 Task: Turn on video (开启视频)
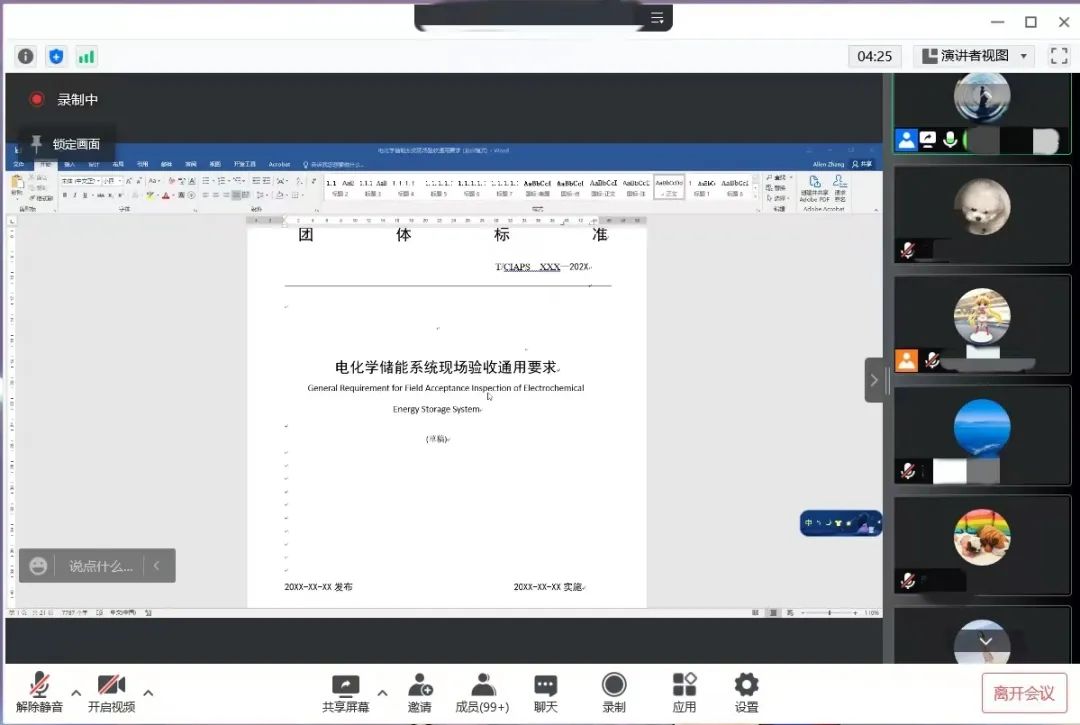click(111, 692)
